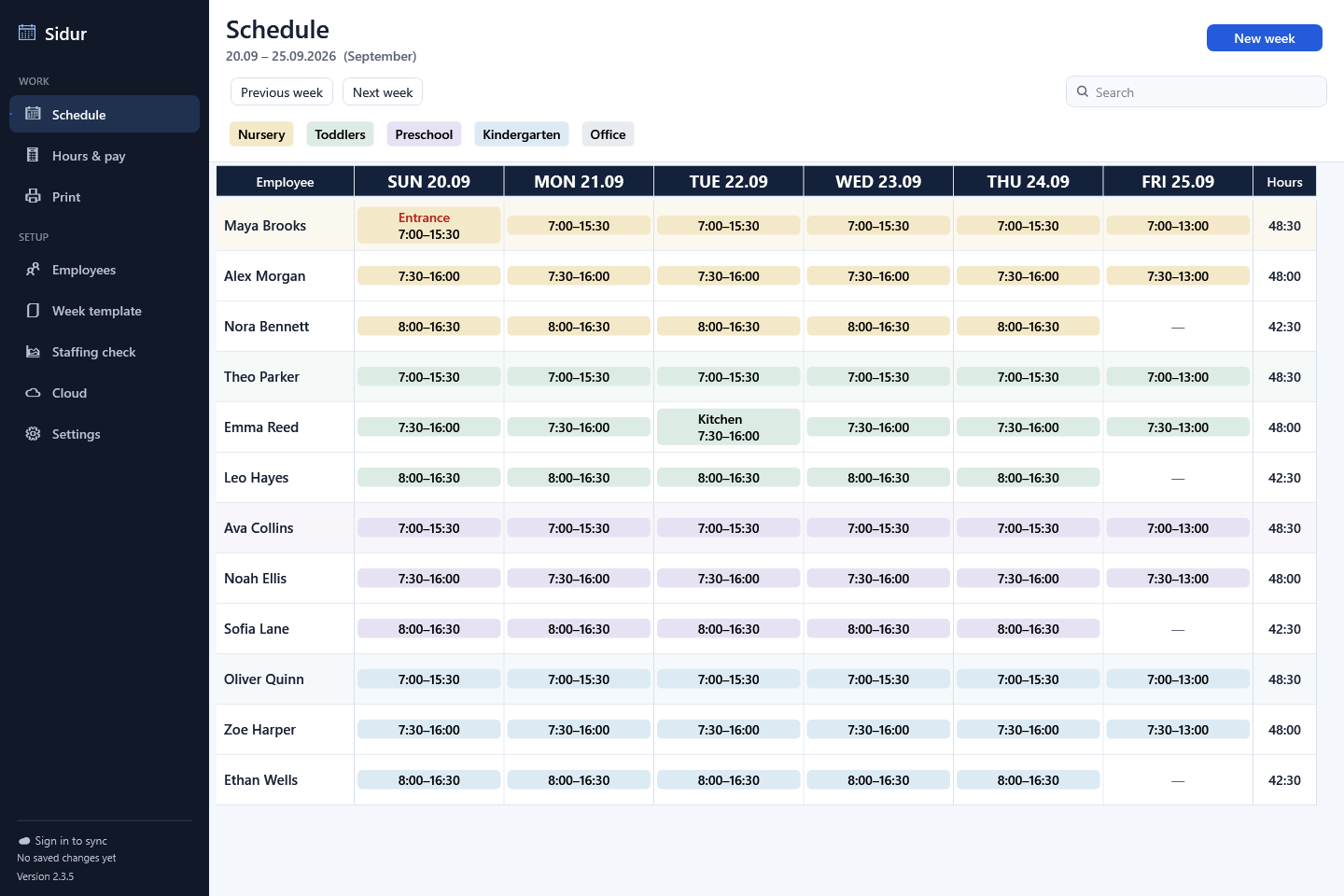
Task: Click the Sidur calendar logo icon
Action: (x=27, y=33)
